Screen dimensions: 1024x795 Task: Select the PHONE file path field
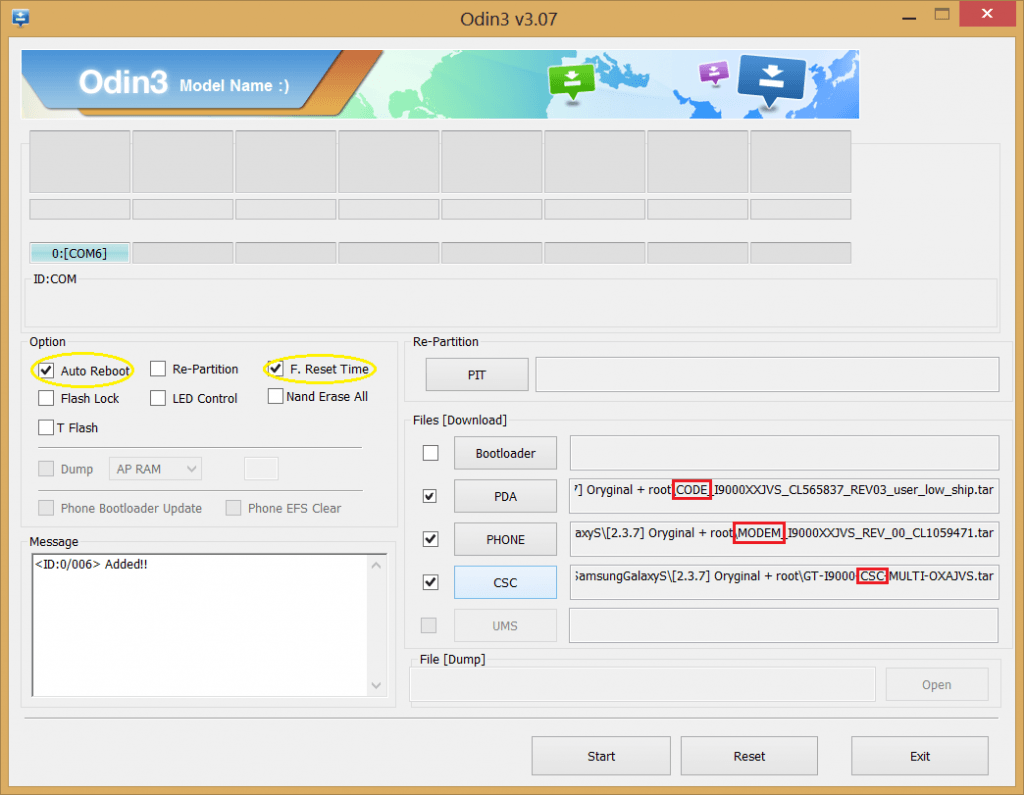tap(784, 539)
